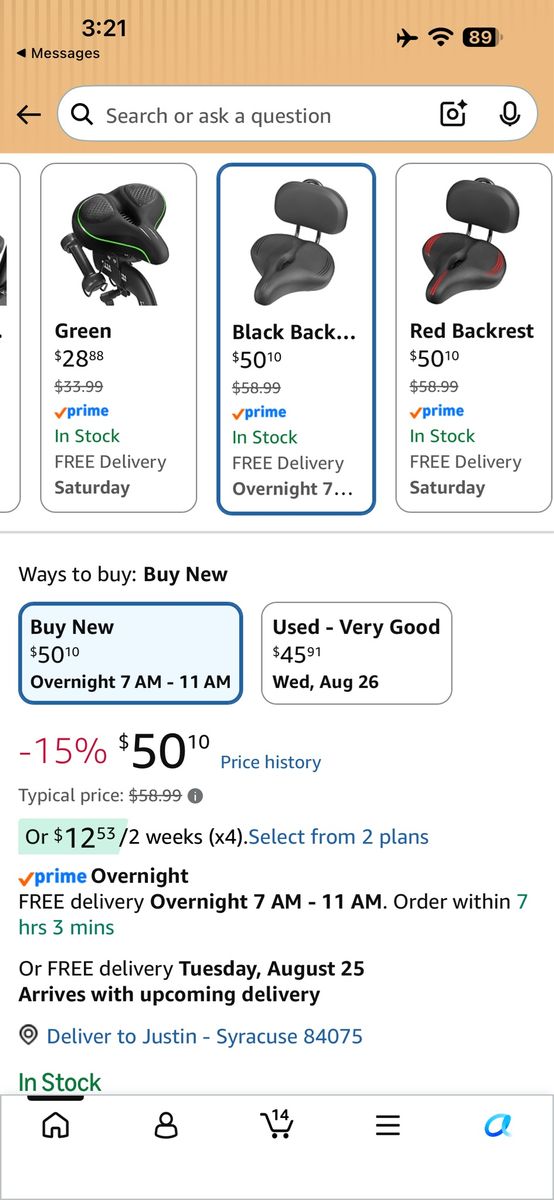Tap the search input field
The height and width of the screenshot is (1200, 554).
point(248,115)
